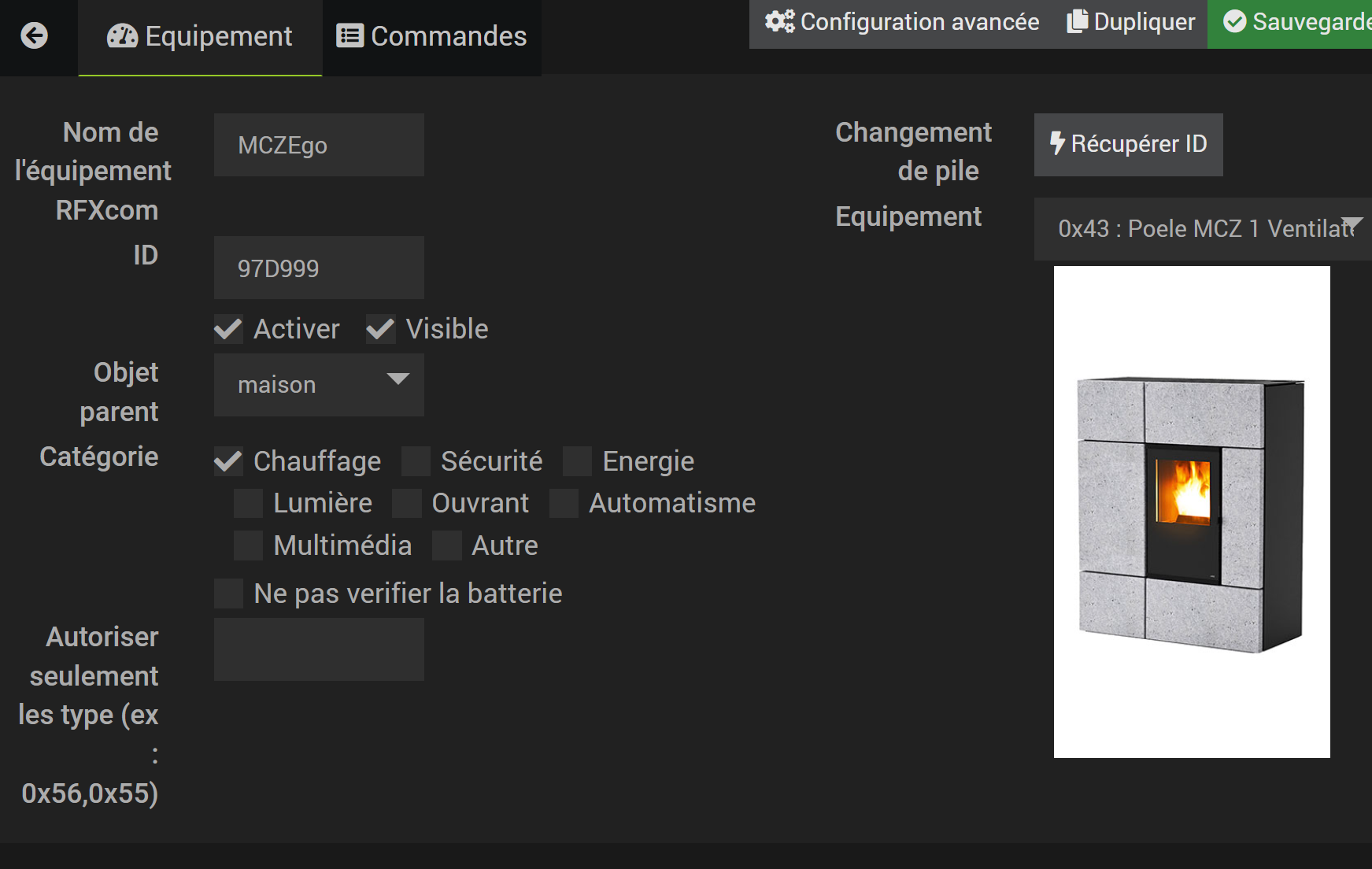Select the Equipement tab
The image size is (1372, 869).
click(x=200, y=37)
